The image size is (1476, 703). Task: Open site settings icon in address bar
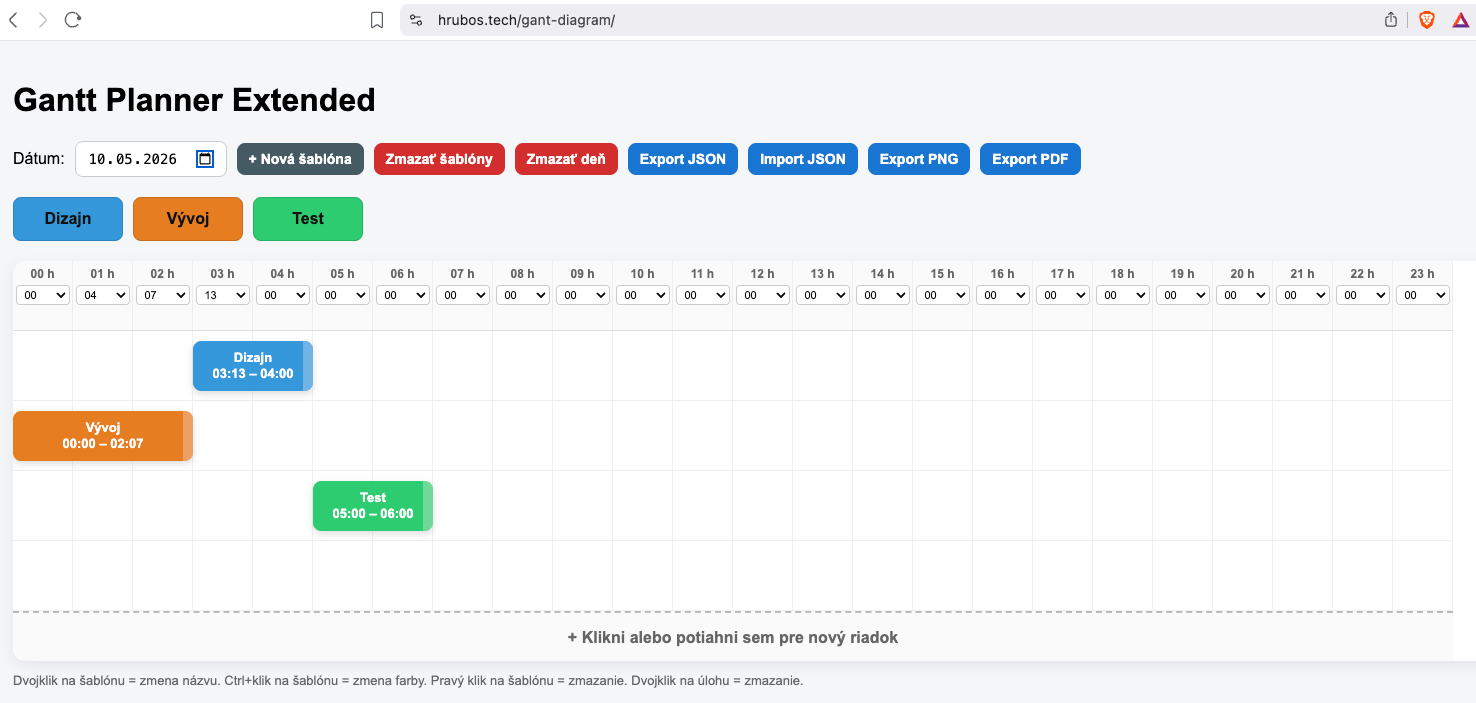point(416,20)
